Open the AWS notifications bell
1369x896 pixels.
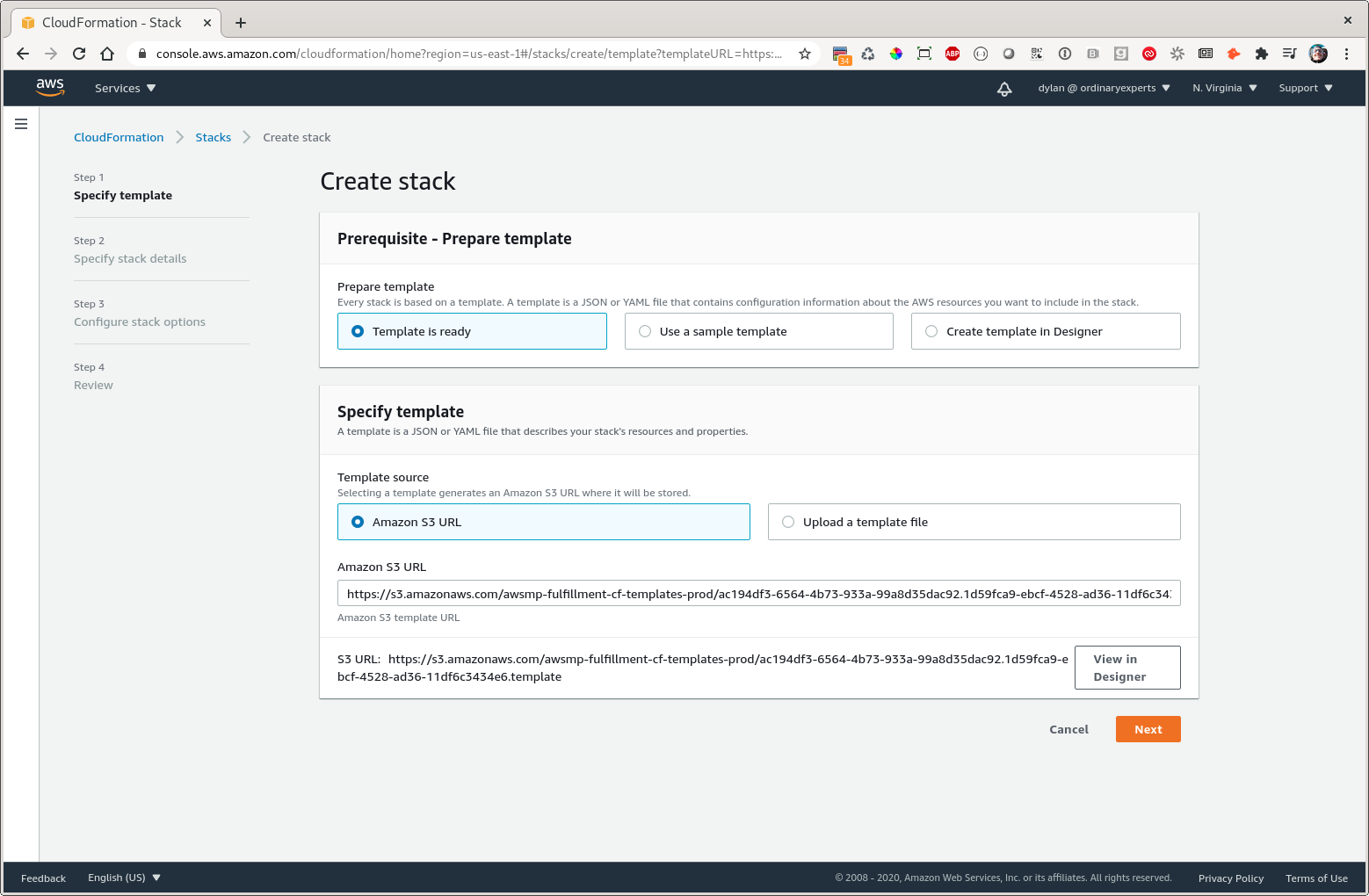[1004, 89]
